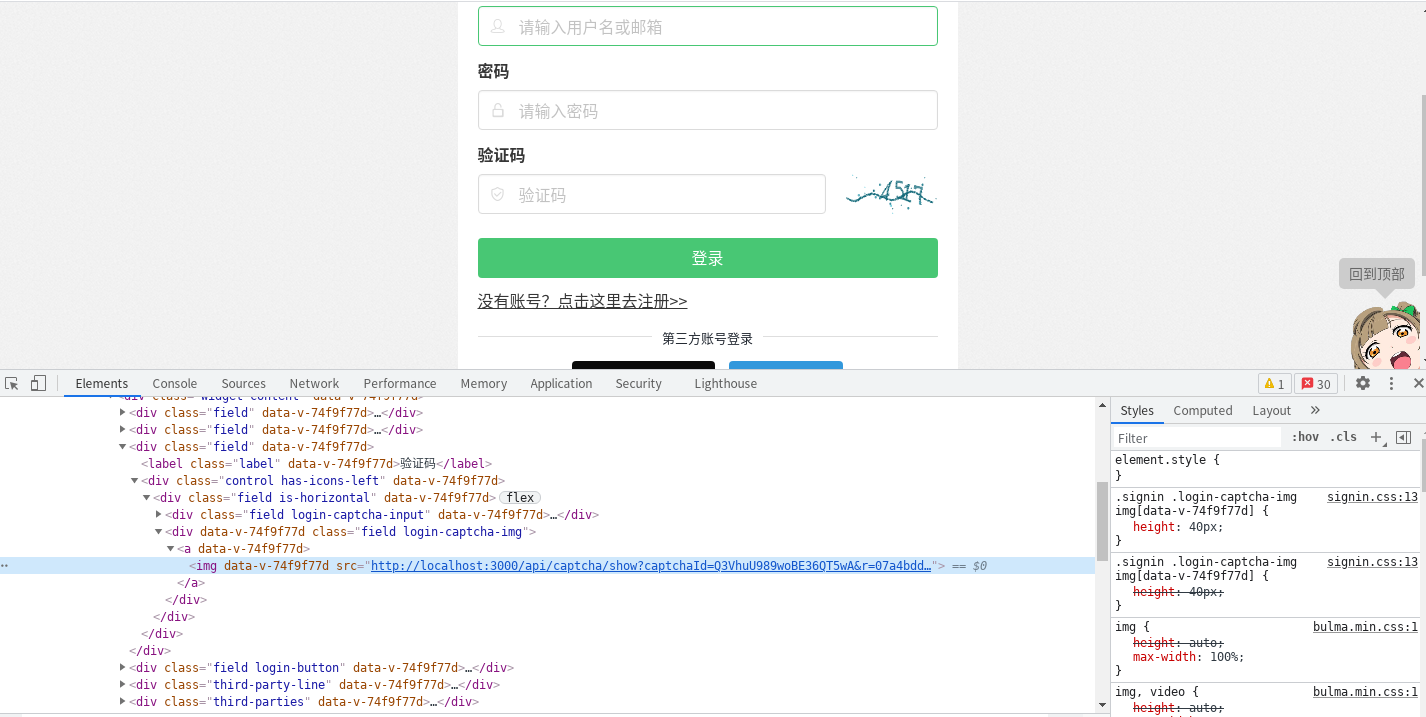This screenshot has height=717, width=1426.
Task: Click the green 登录 login button
Action: click(708, 258)
